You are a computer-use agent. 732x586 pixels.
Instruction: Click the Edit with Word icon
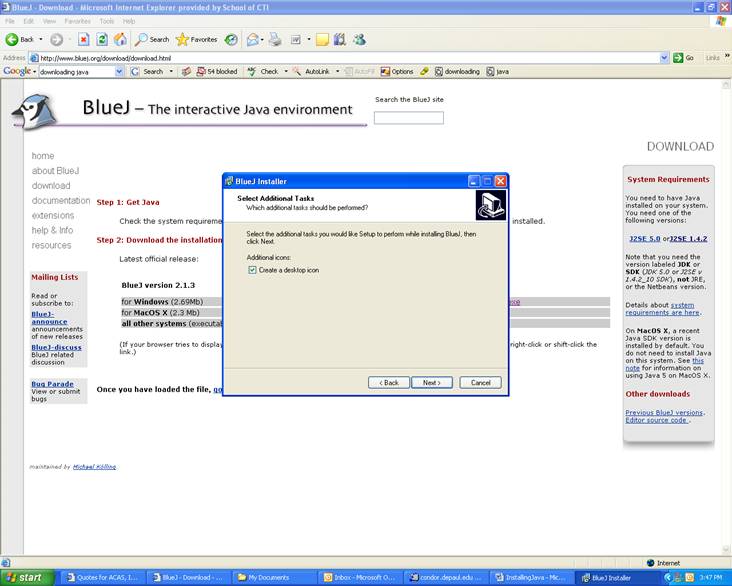[296, 40]
